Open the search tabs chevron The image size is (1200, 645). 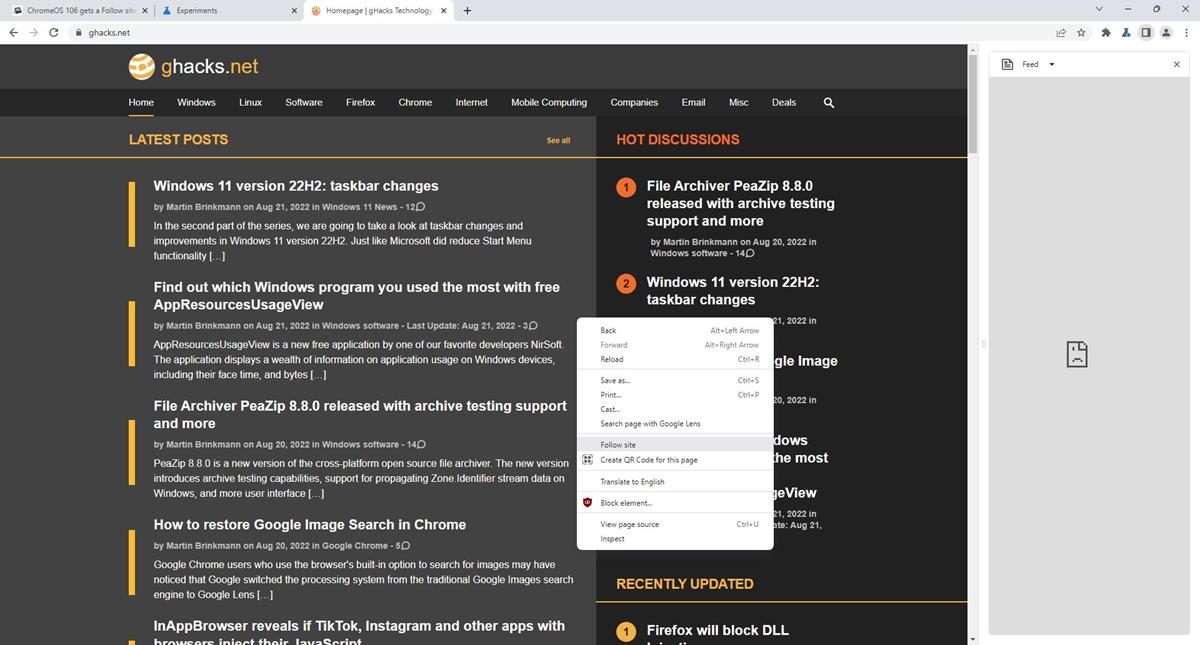(x=1099, y=8)
